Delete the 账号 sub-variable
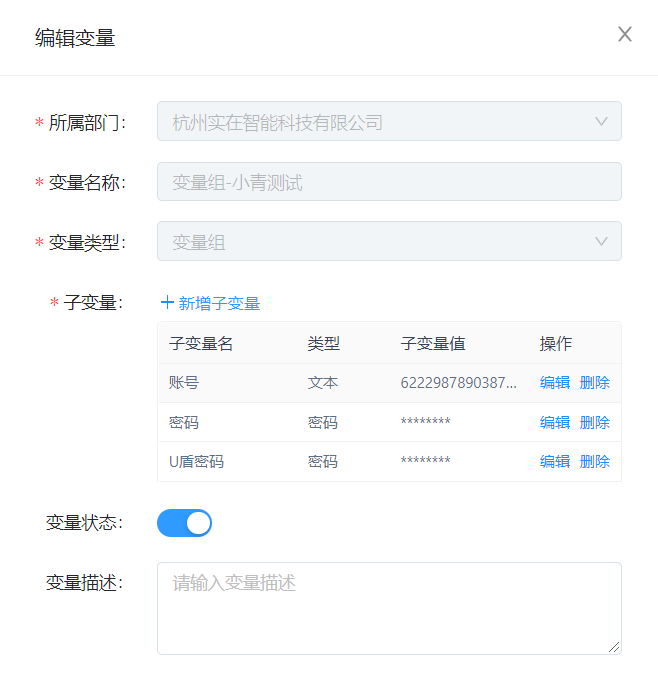Image resolution: width=658 pixels, height=693 pixels. pos(594,383)
